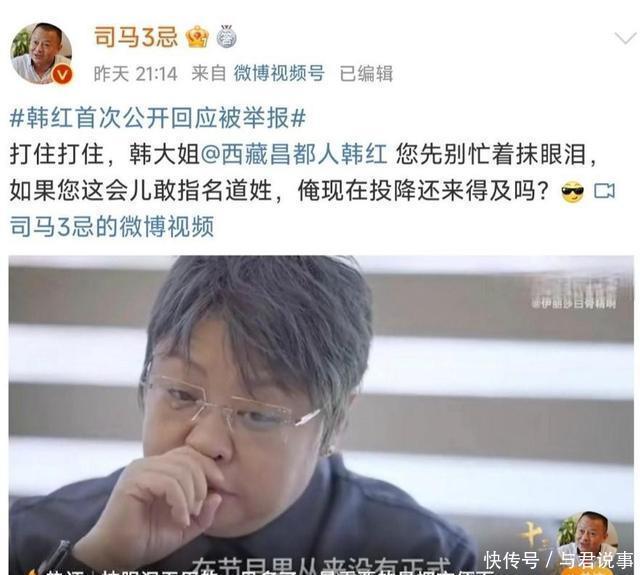
Task: Open mention @西藏昌都人韩红
Action: tap(294, 154)
